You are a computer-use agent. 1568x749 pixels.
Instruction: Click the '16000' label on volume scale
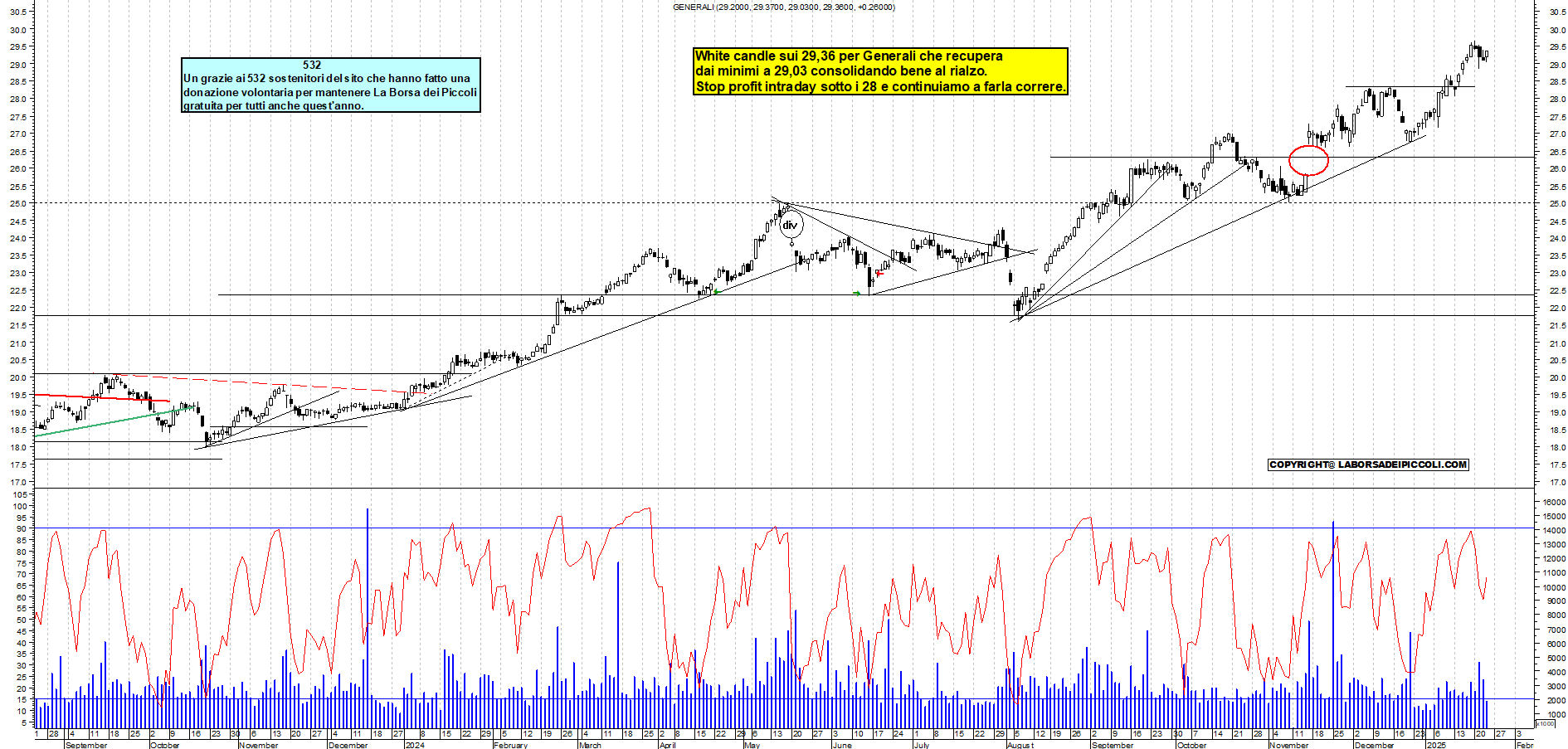[1554, 503]
